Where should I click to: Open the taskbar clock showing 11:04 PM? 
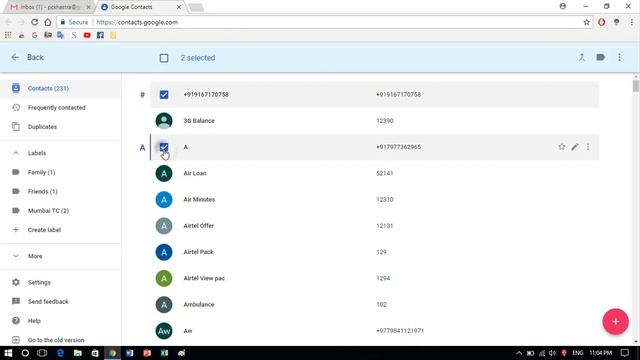coord(600,353)
